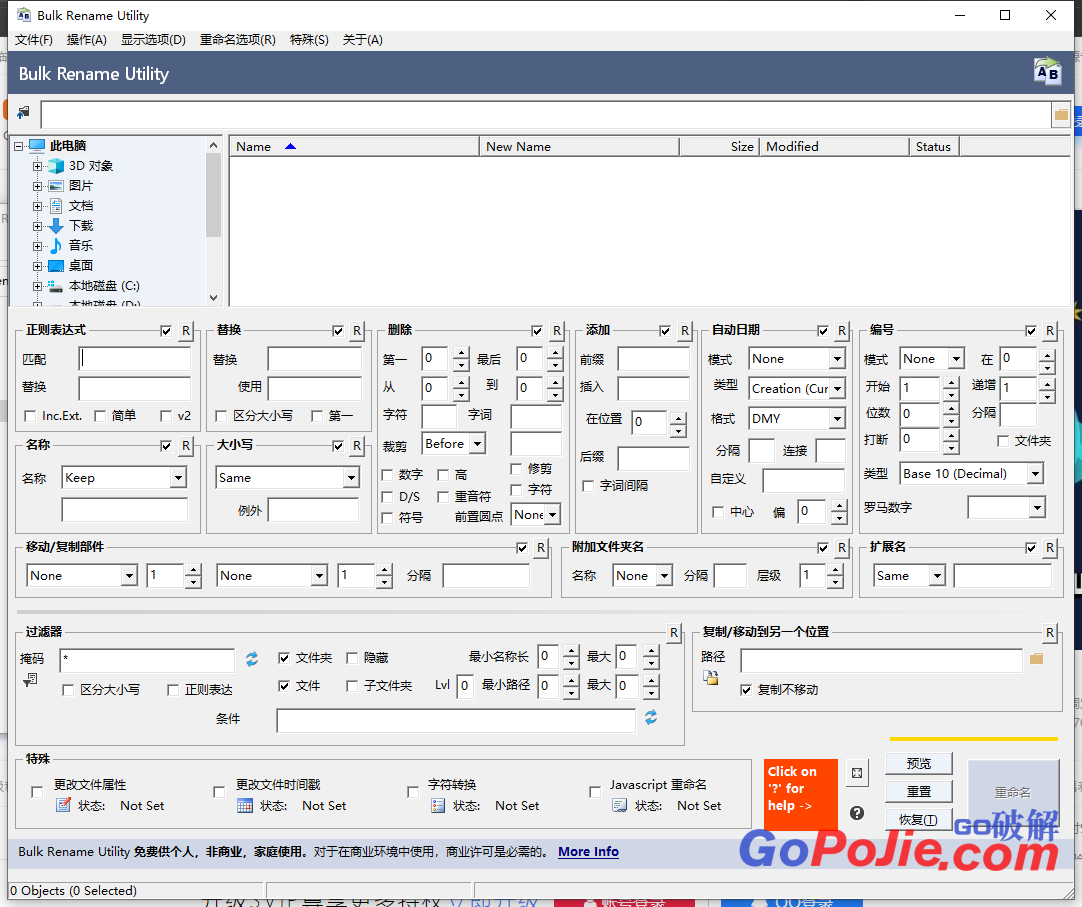Screen dimensions: 1082x907
Task: Reset the 正则表达式 section with its R button
Action: pyautogui.click(x=186, y=331)
